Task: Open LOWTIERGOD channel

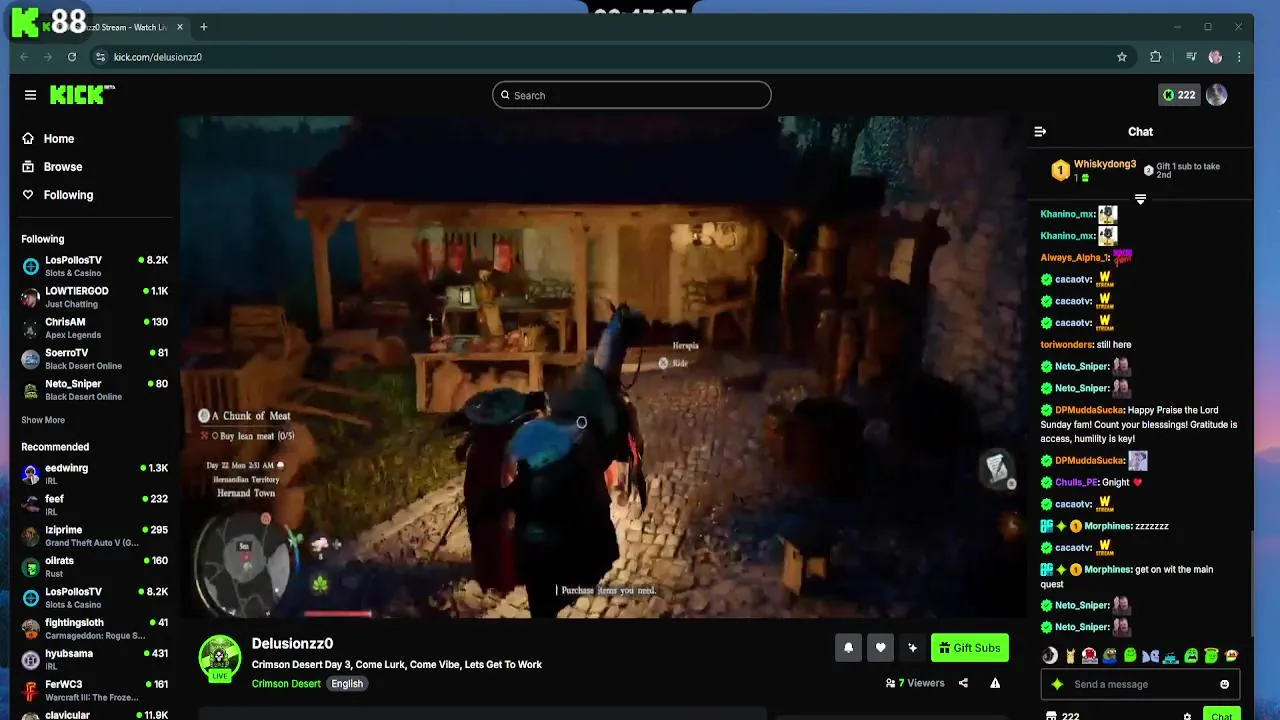Action: 94,297
